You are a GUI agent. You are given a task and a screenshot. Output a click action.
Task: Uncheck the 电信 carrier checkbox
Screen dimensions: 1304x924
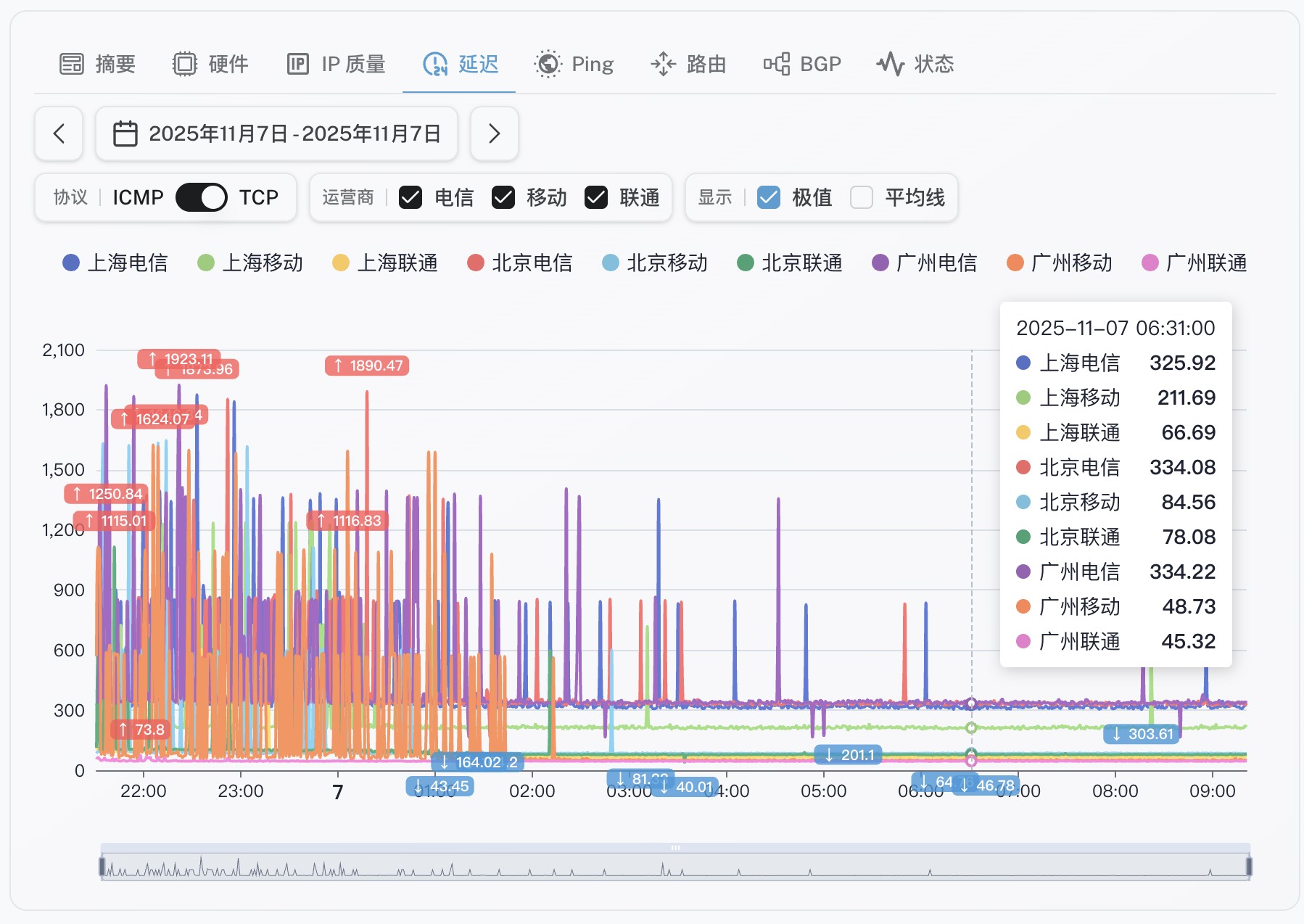coord(410,197)
